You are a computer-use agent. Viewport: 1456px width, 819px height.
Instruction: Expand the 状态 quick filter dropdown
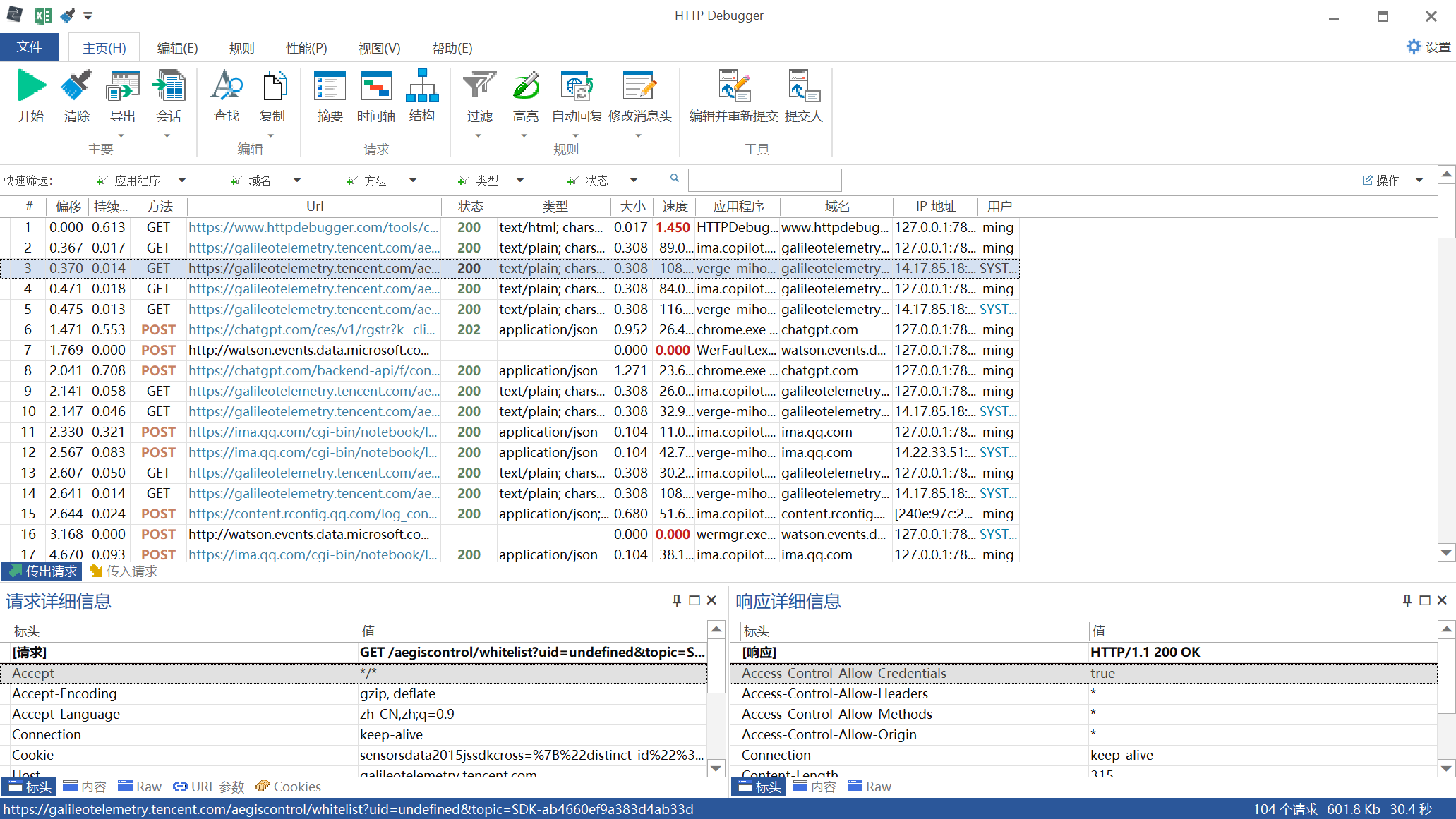[x=634, y=181]
